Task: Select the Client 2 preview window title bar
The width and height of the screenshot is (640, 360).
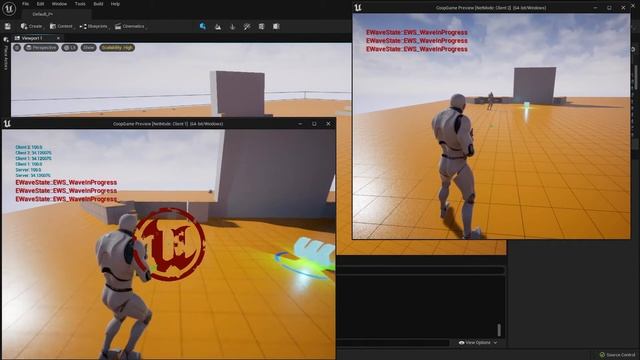Action: [491, 8]
